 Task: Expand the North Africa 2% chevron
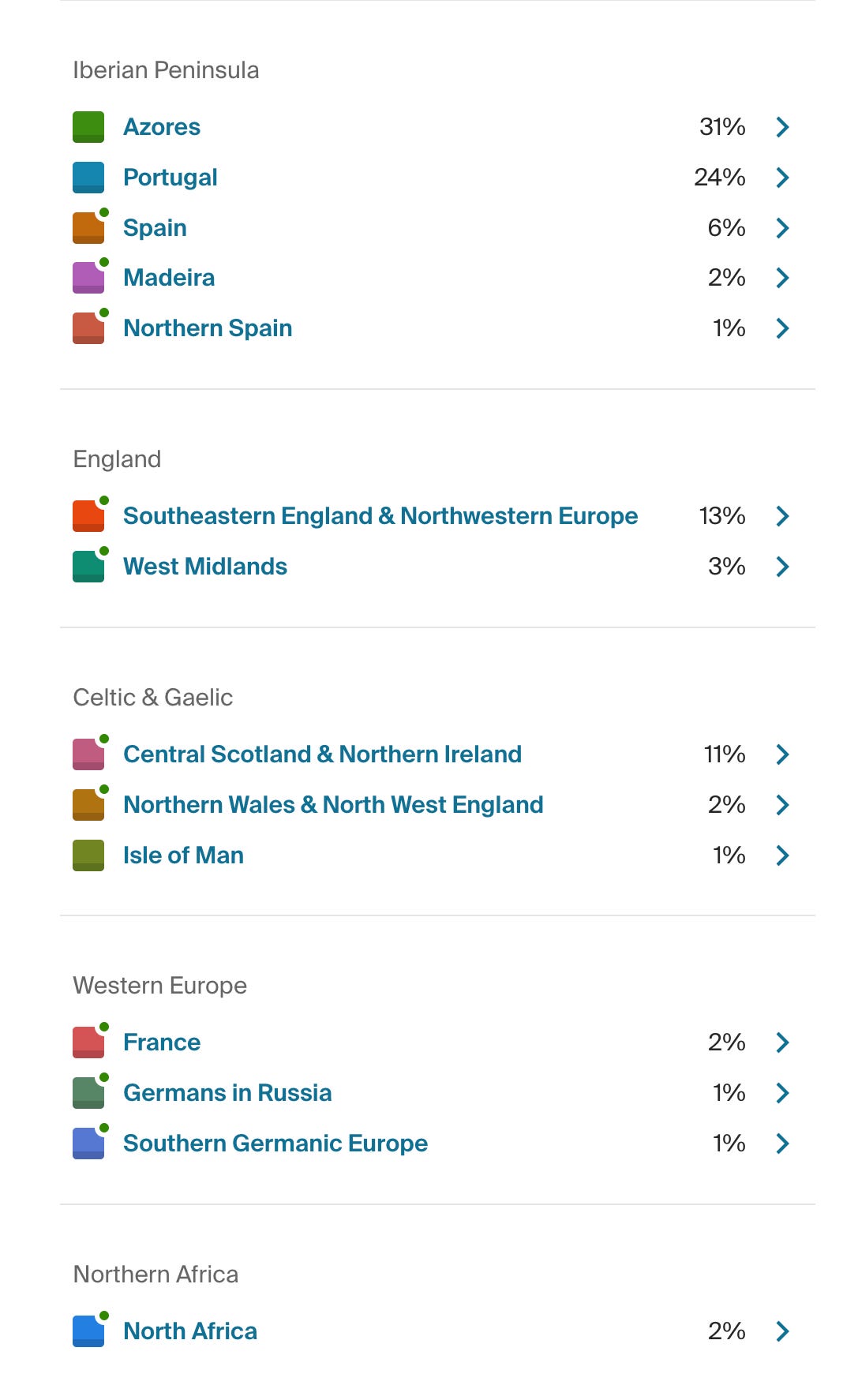(x=782, y=1331)
